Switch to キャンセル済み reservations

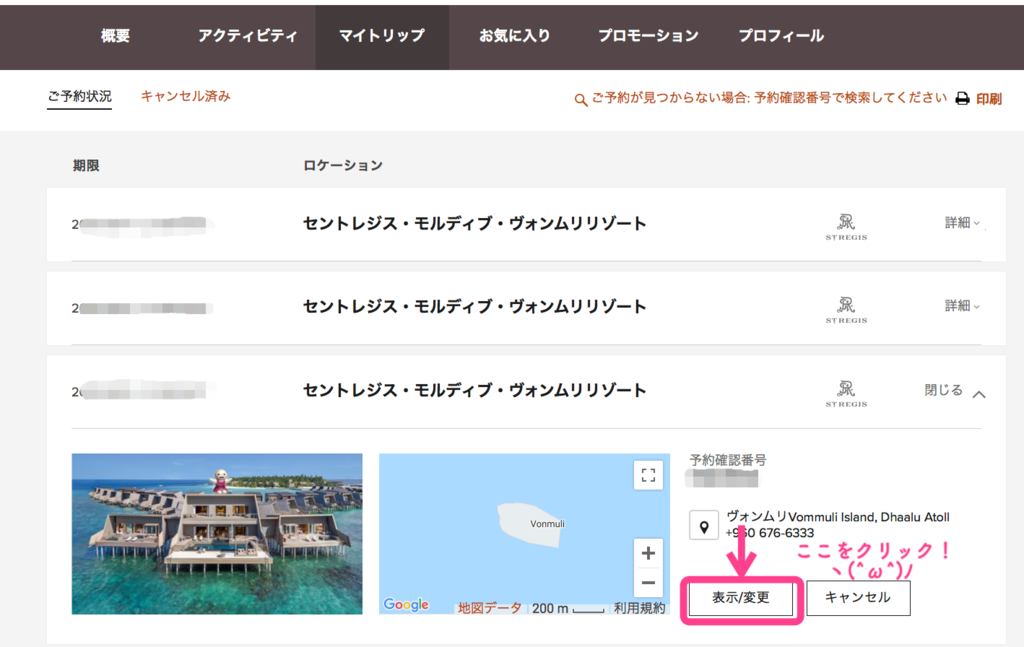pyautogui.click(x=185, y=97)
